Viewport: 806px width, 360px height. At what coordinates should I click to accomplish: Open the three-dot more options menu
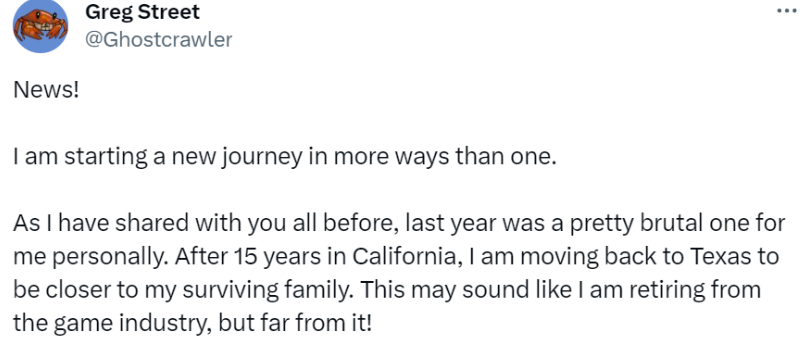click(x=786, y=11)
